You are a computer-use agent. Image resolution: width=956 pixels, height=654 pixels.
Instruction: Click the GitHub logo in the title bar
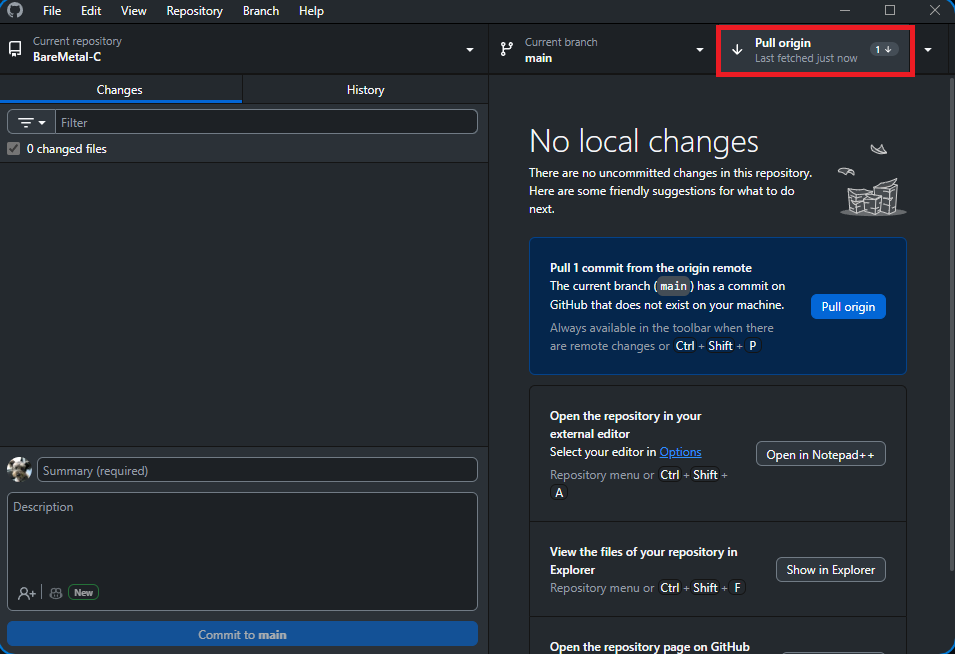pyautogui.click(x=15, y=11)
